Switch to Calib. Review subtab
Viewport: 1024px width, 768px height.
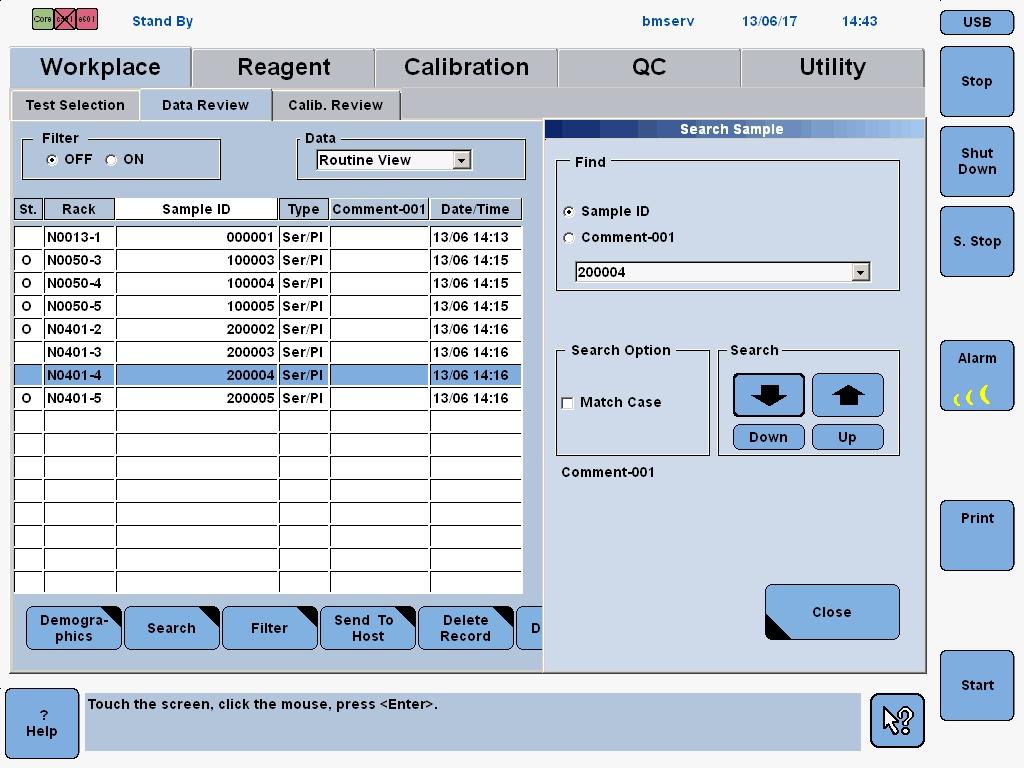coord(336,105)
